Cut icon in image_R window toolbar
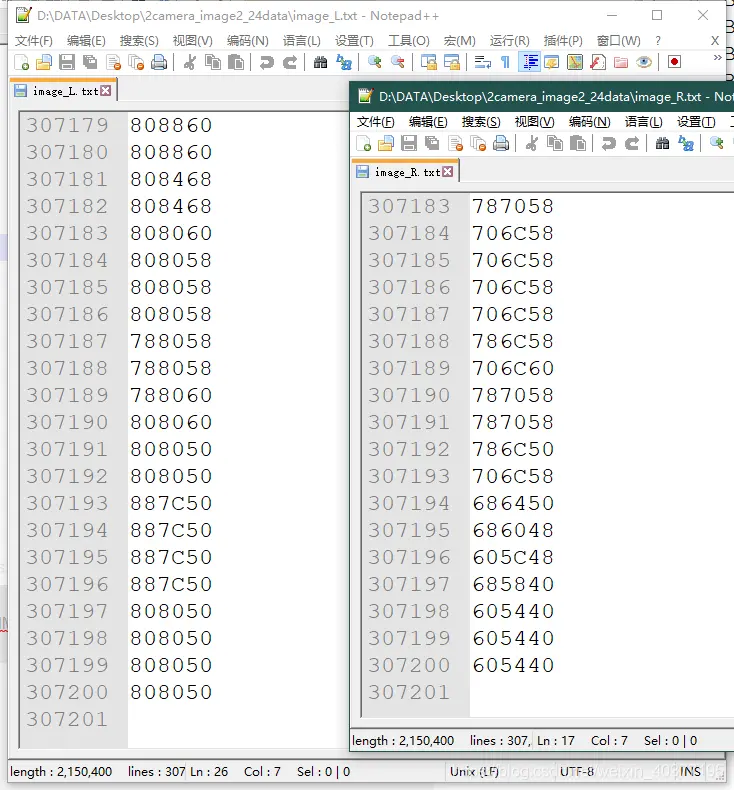 (x=531, y=144)
